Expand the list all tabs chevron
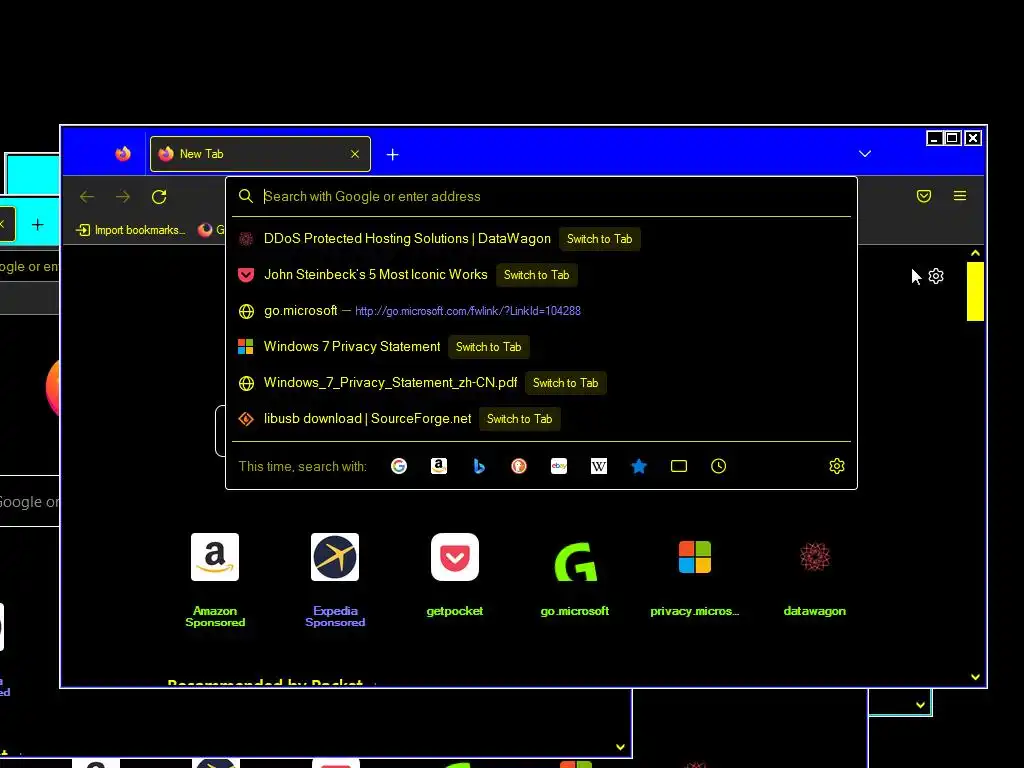The width and height of the screenshot is (1024, 768). pyautogui.click(x=865, y=154)
